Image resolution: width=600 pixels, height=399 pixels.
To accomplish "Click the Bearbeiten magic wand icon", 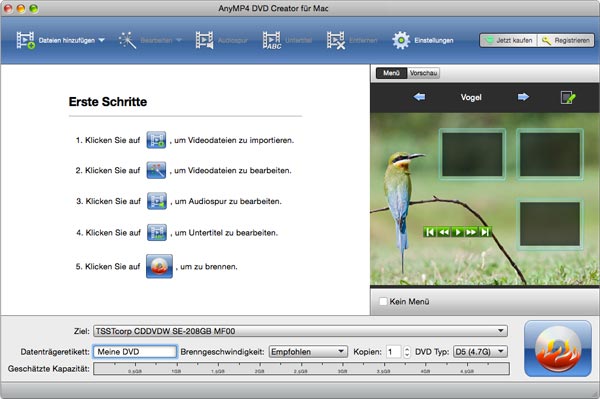I will 127,40.
